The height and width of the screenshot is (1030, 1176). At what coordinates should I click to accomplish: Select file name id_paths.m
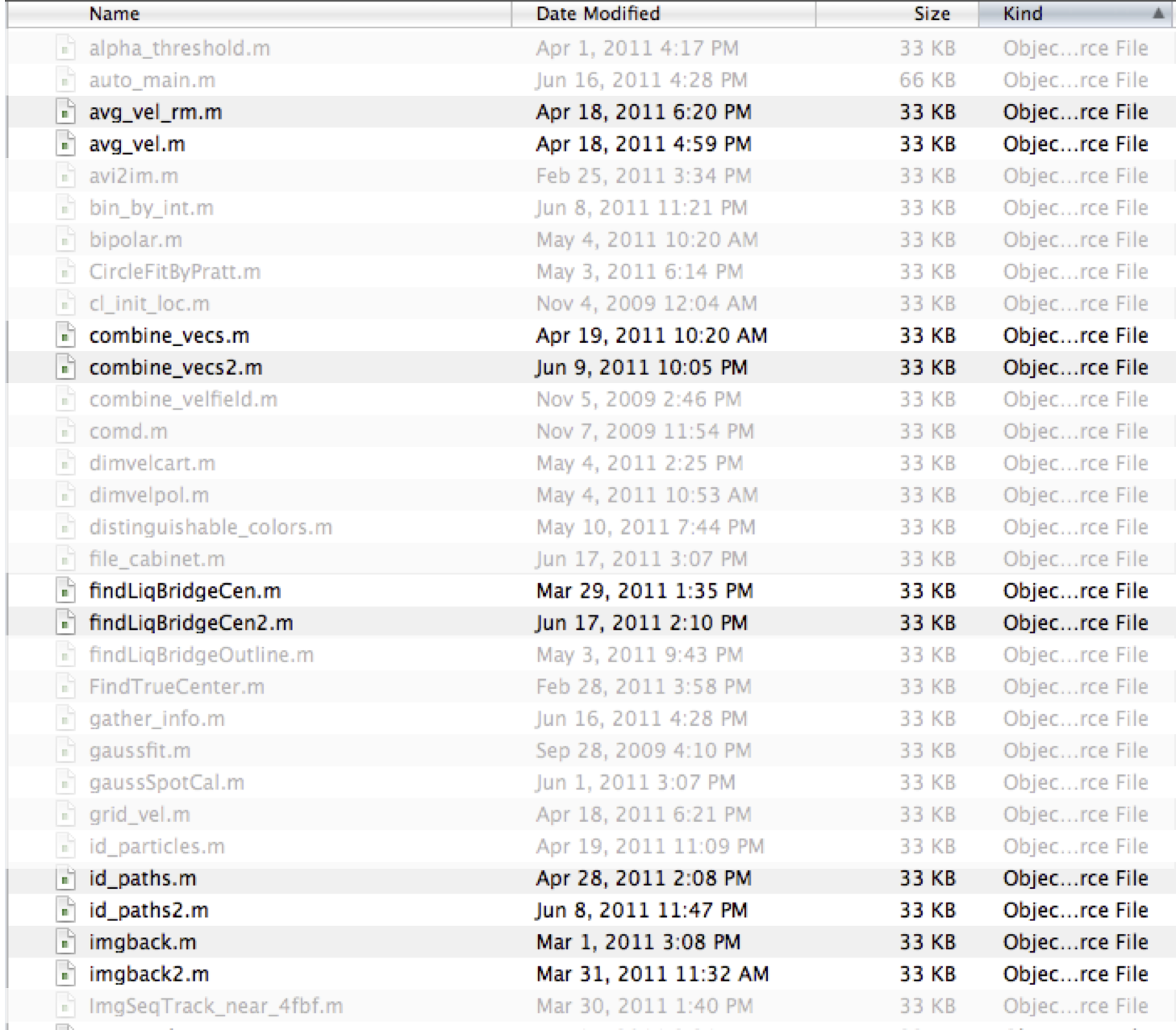tap(143, 878)
